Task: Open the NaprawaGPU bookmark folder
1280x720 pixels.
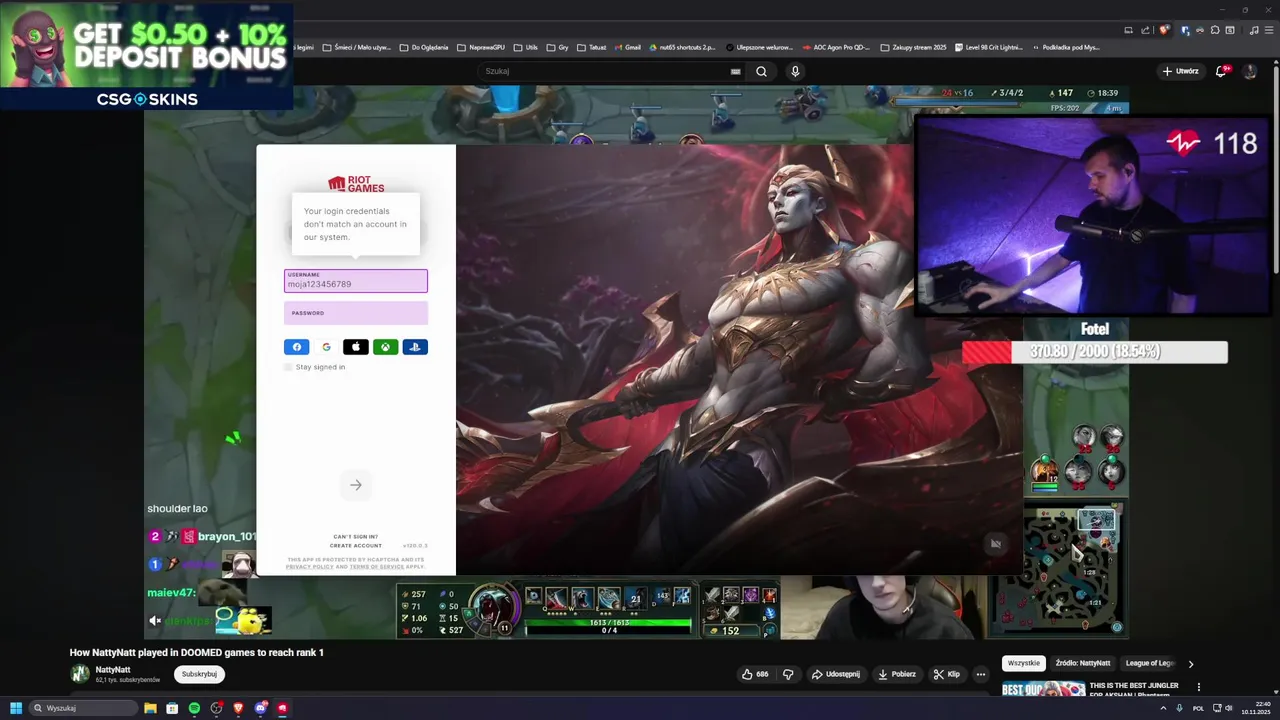Action: (481, 47)
